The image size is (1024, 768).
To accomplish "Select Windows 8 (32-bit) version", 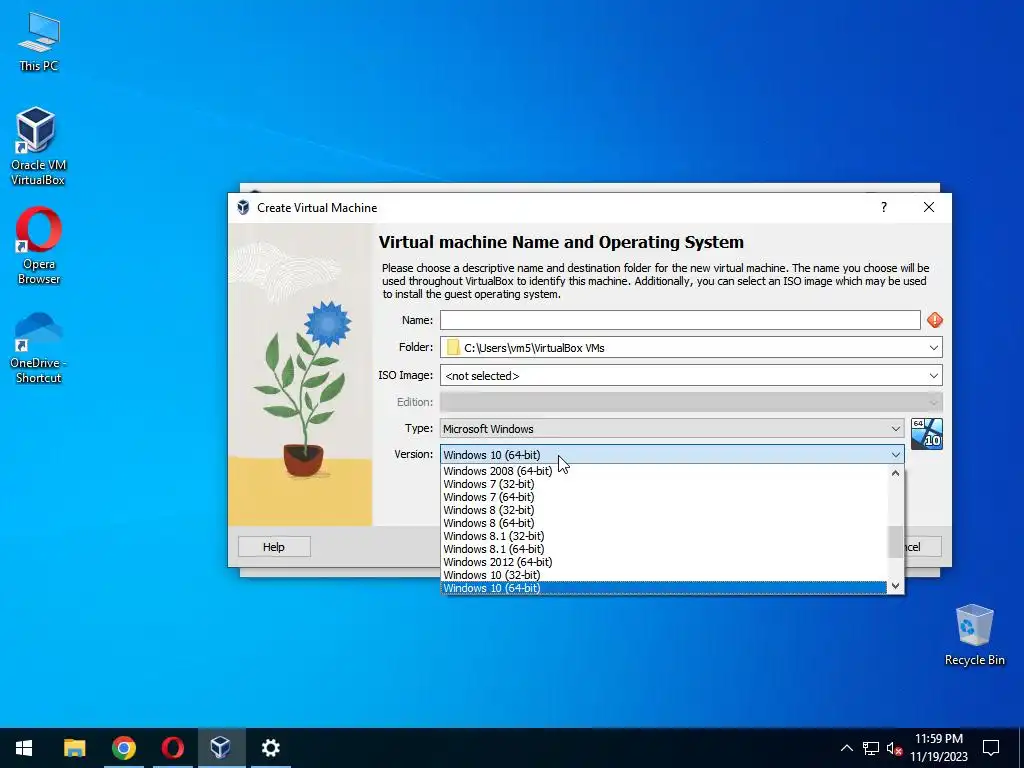I will click(664, 510).
